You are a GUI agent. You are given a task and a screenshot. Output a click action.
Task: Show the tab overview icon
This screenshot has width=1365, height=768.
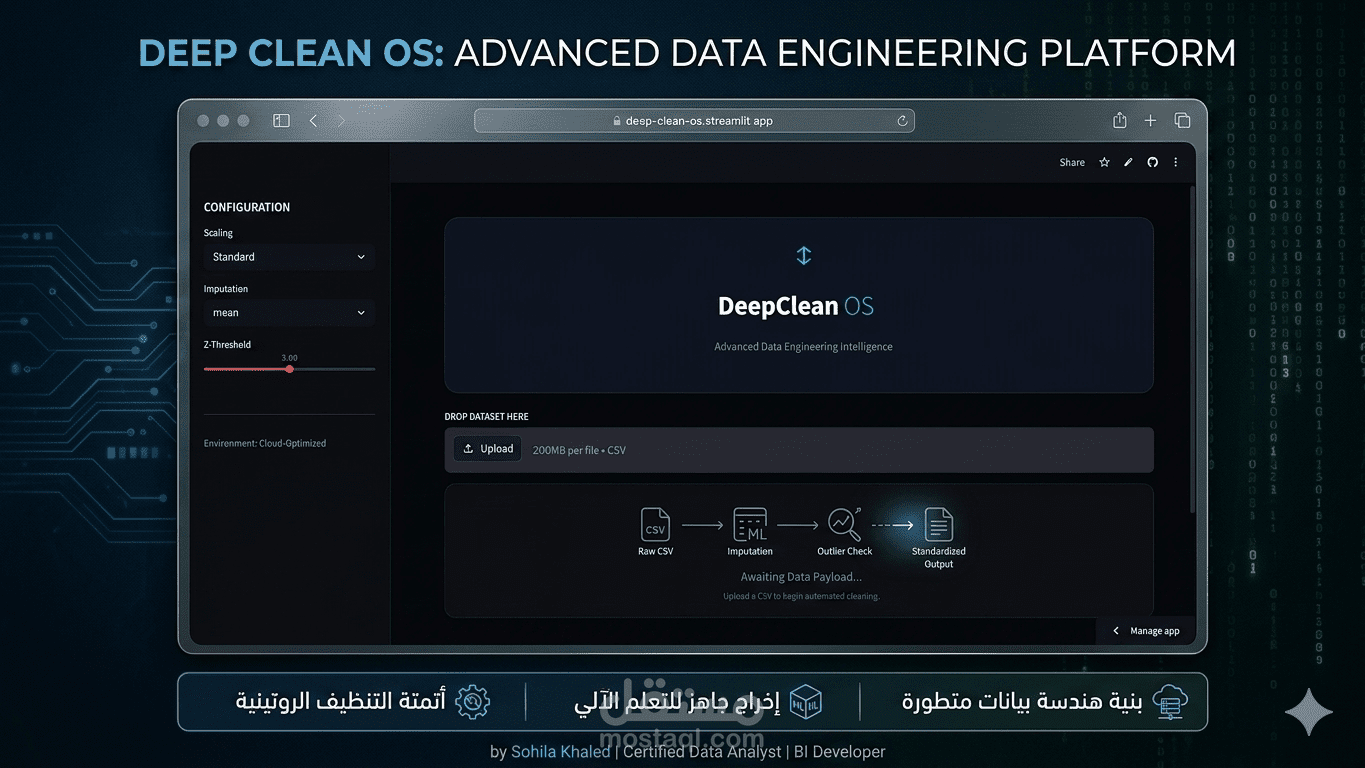[x=1182, y=120]
